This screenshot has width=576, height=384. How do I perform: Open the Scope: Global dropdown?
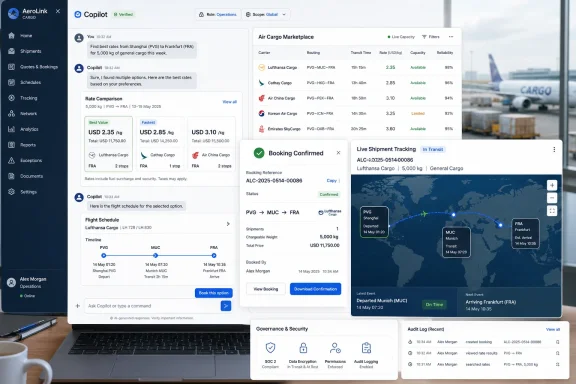pyautogui.click(x=266, y=14)
